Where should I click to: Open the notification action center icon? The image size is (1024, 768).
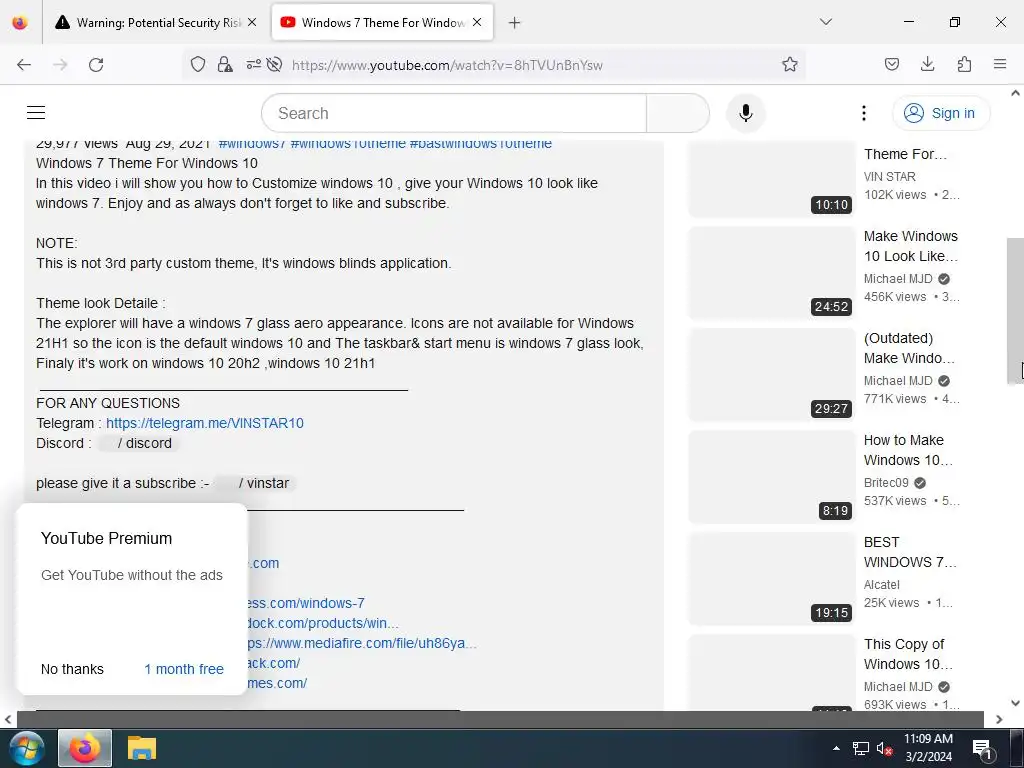(x=982, y=750)
